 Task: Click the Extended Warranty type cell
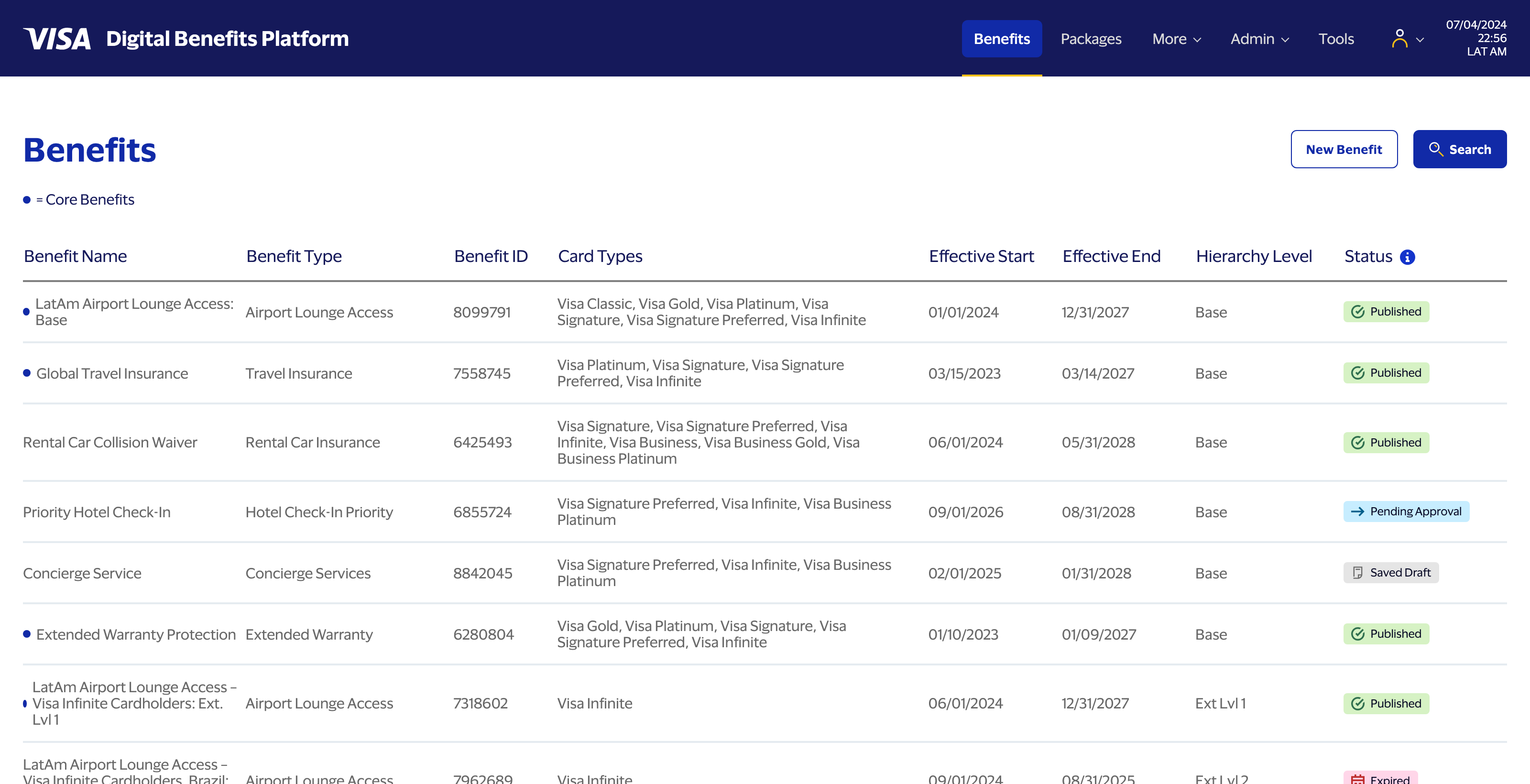click(x=309, y=634)
